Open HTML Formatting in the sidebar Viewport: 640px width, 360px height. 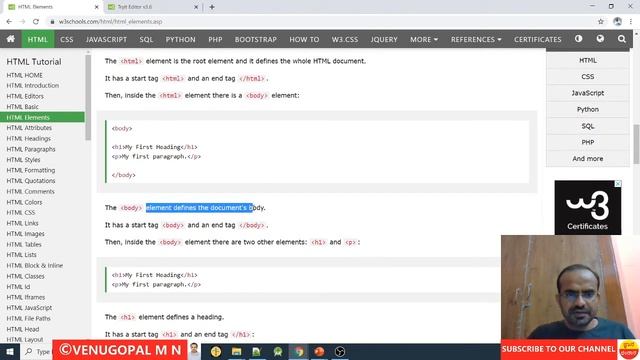[x=31, y=170]
